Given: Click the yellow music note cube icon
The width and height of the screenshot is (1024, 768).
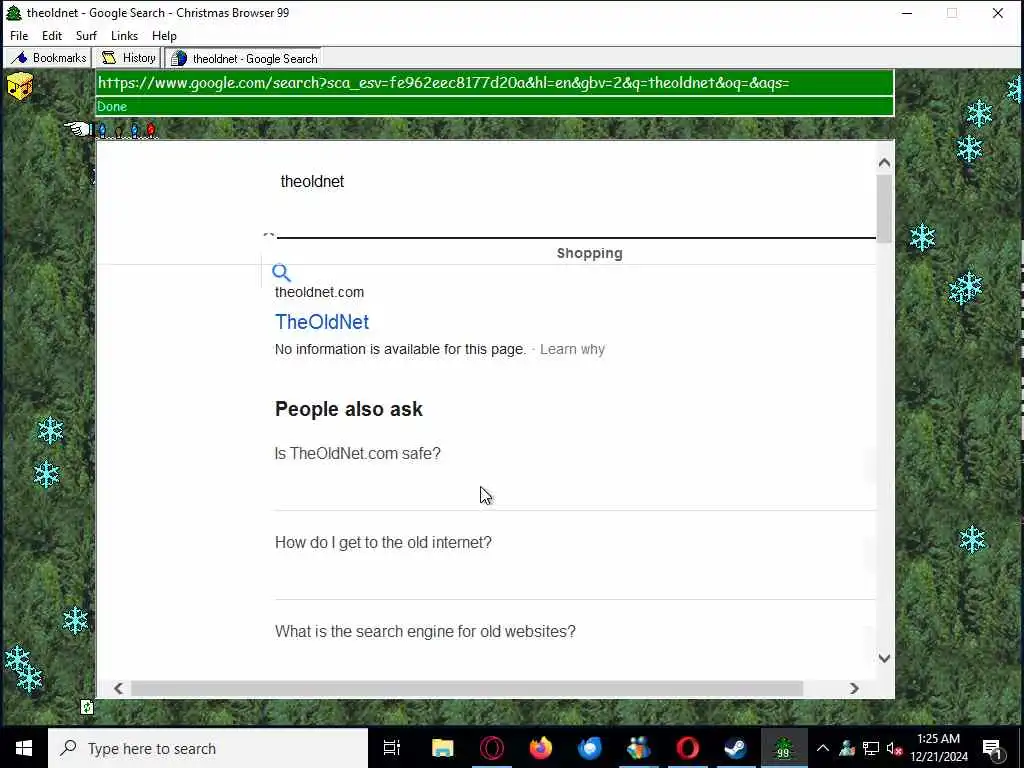Looking at the screenshot, I should 19,86.
